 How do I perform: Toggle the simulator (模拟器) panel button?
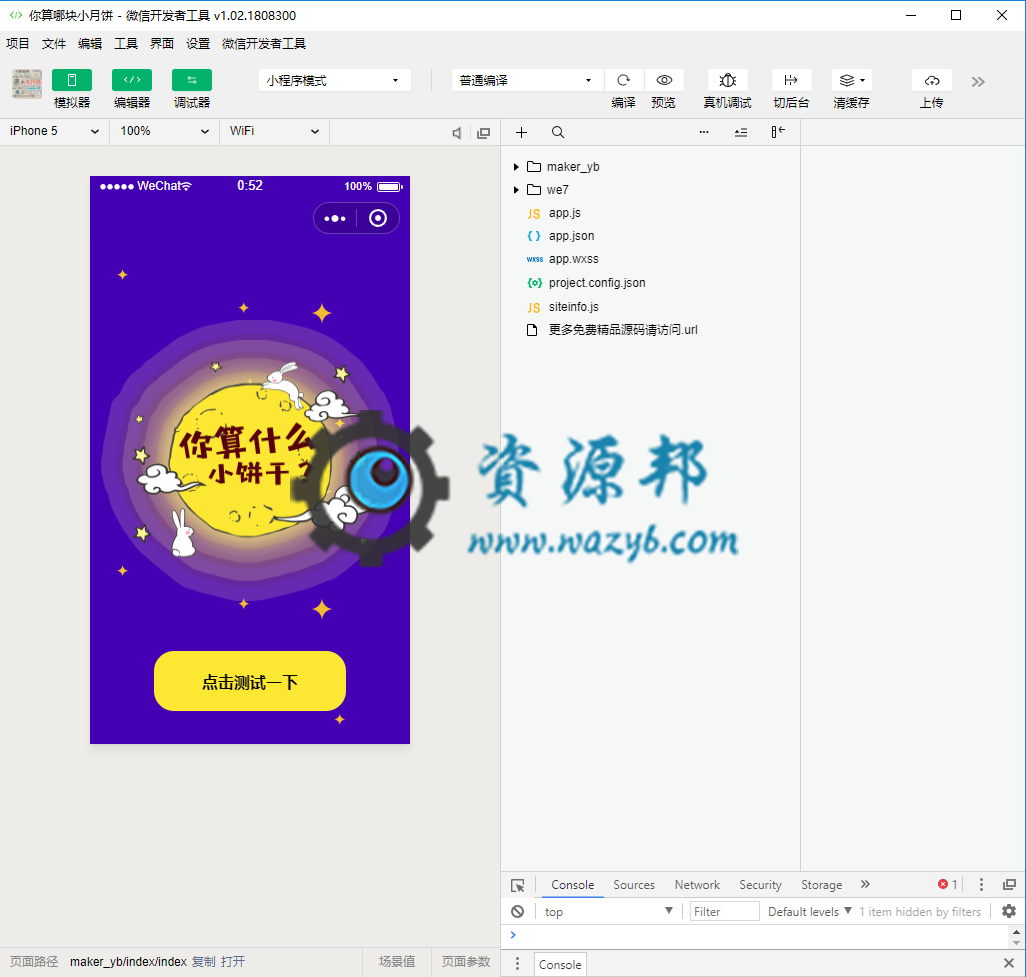pyautogui.click(x=72, y=80)
